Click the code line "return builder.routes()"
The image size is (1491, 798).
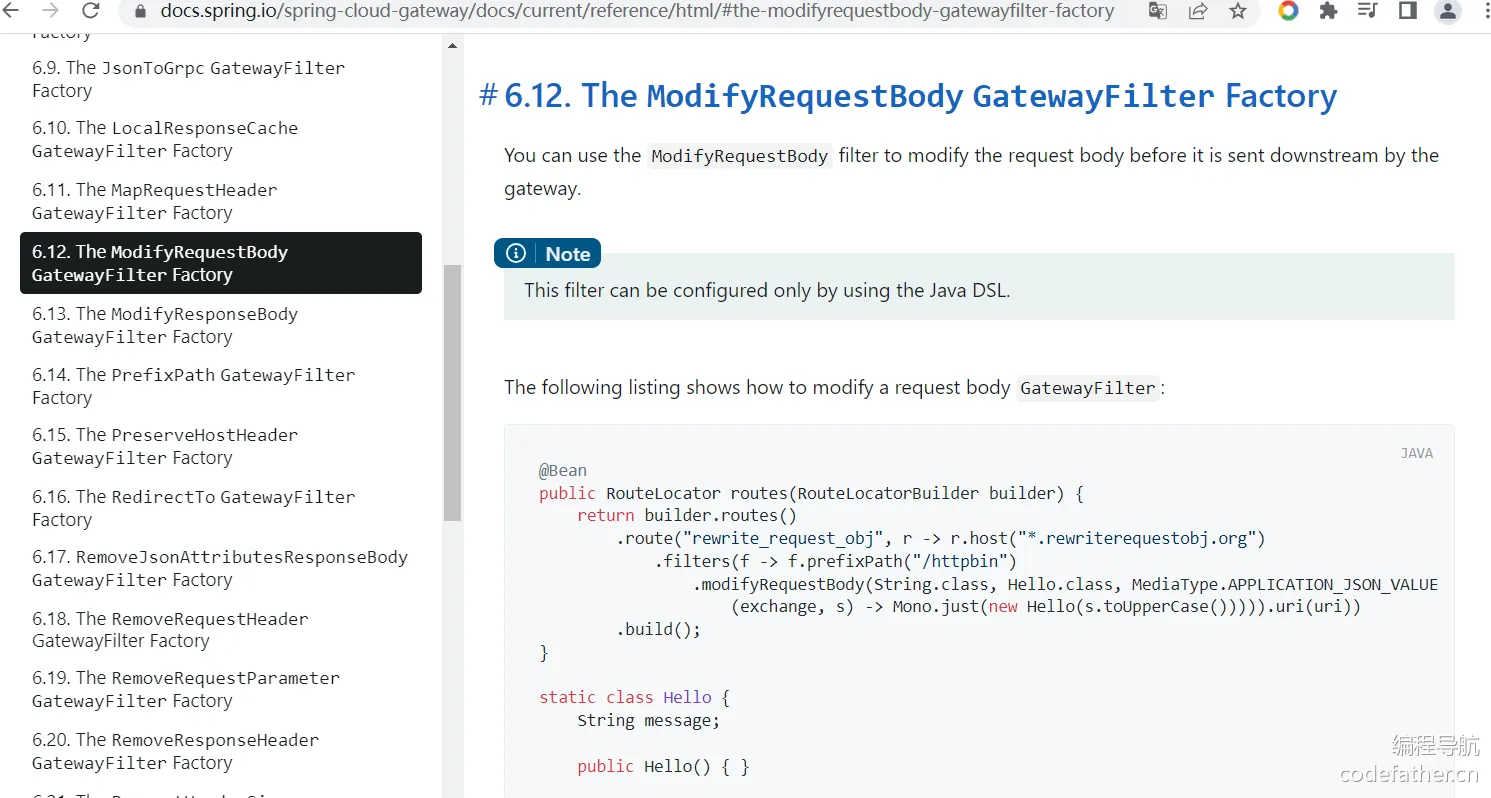[x=687, y=516]
